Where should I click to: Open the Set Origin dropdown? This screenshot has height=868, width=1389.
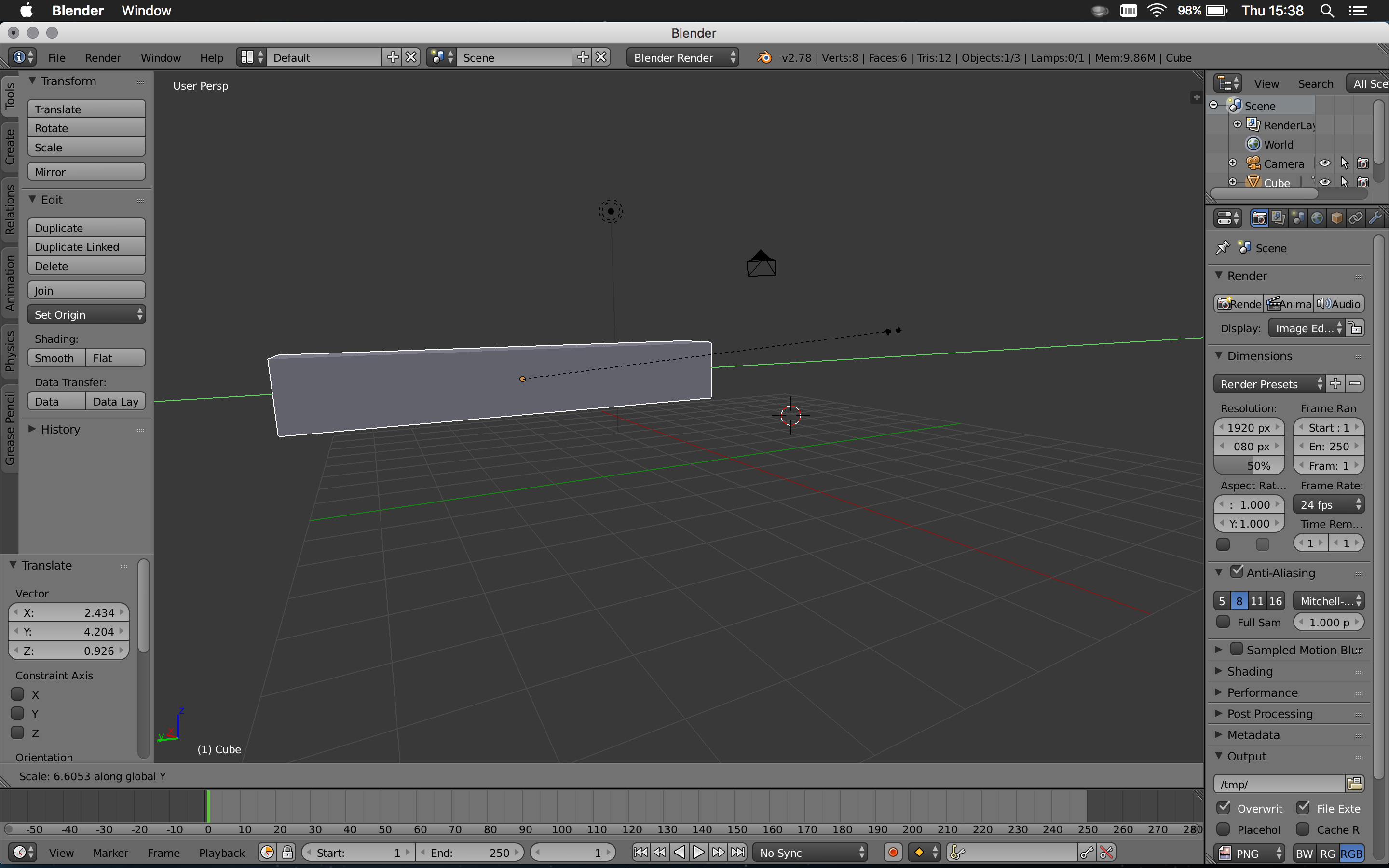86,314
